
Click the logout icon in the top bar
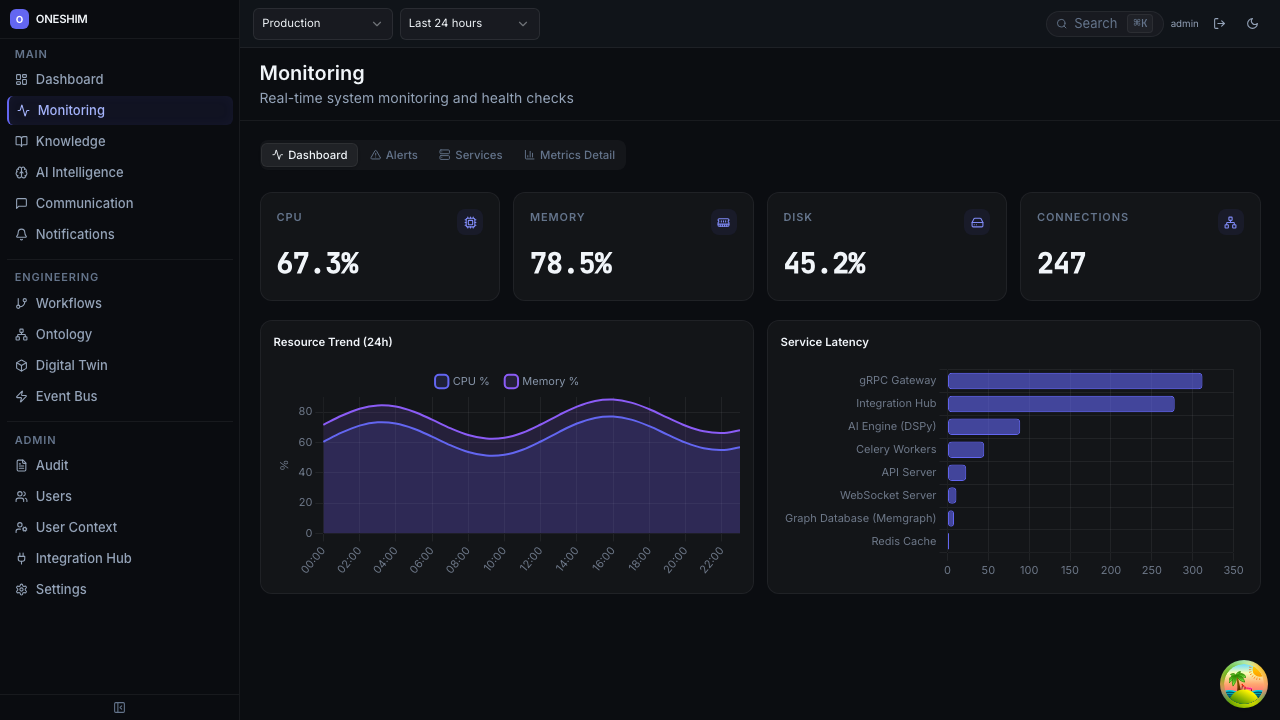click(x=1219, y=23)
